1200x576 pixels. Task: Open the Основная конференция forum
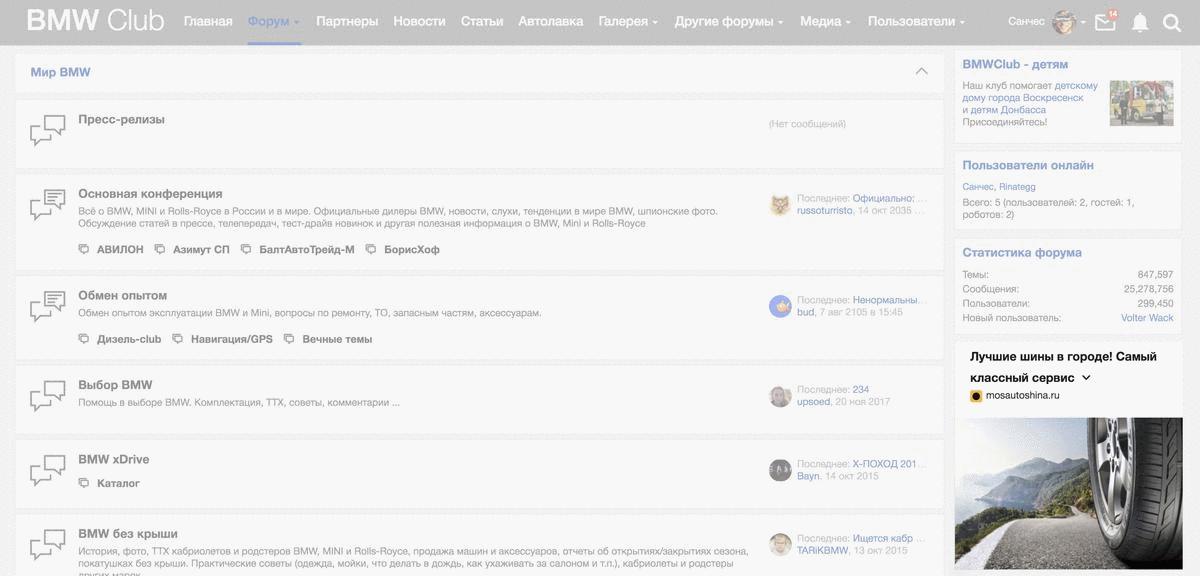click(150, 193)
